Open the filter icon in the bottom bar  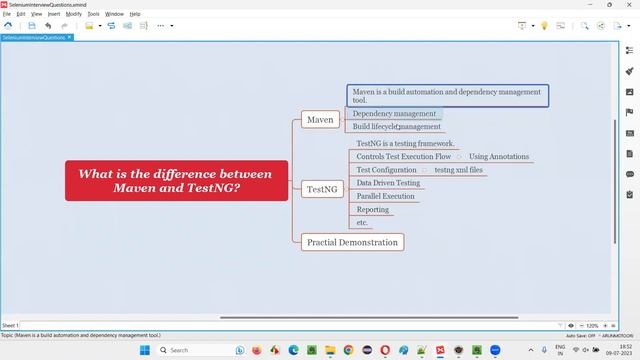point(560,326)
